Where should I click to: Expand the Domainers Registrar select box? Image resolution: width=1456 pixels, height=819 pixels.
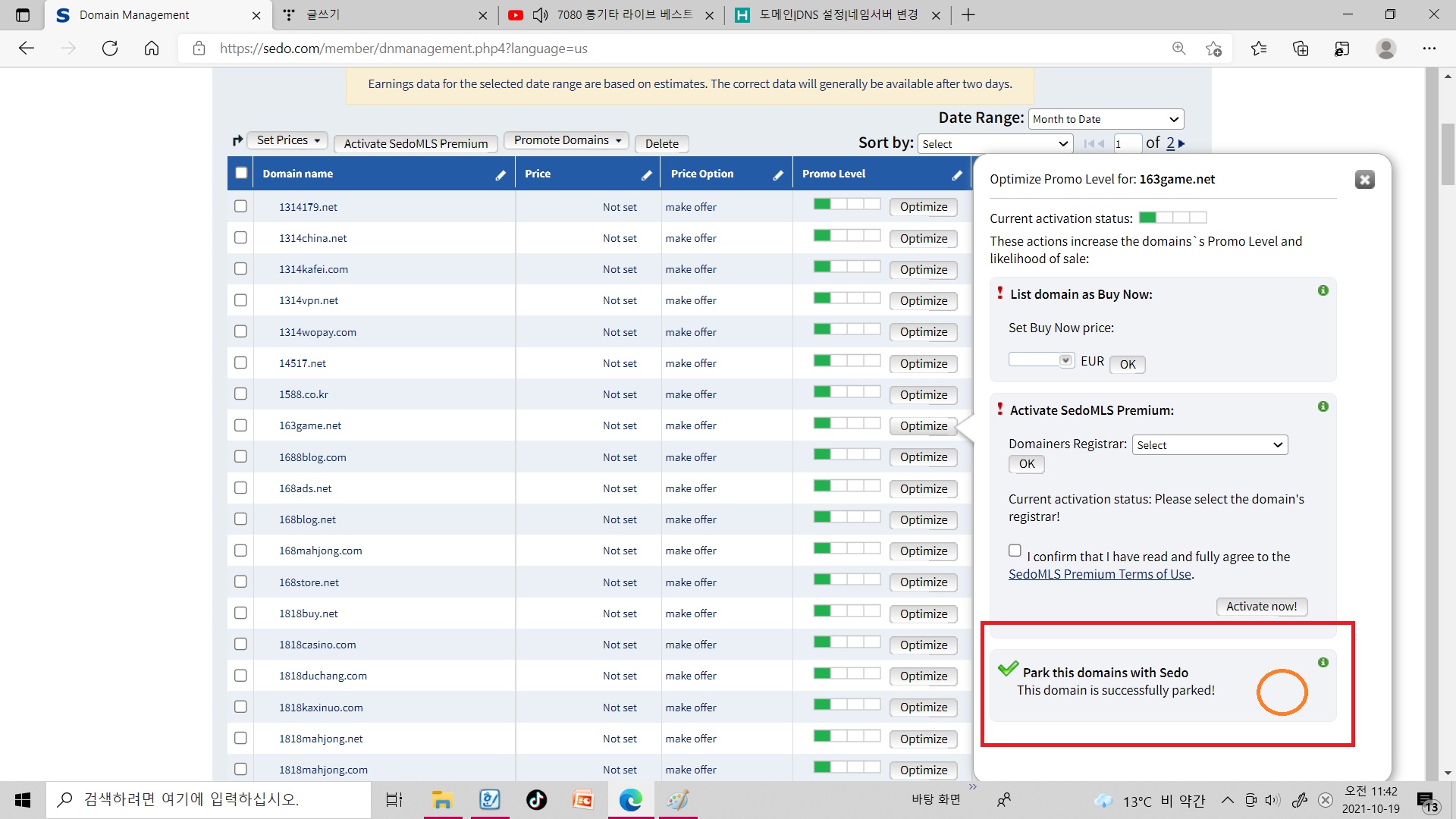pyautogui.click(x=1210, y=445)
